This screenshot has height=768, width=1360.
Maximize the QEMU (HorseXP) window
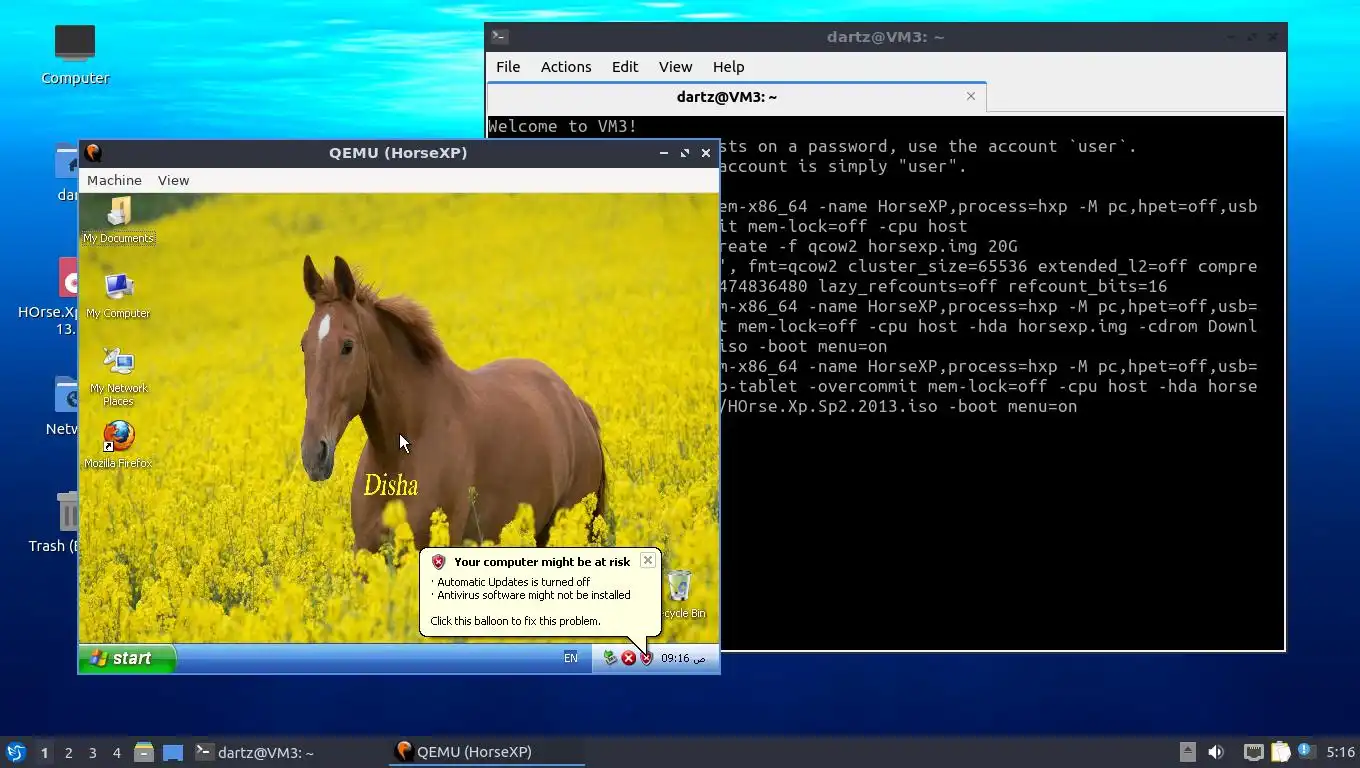tap(685, 153)
